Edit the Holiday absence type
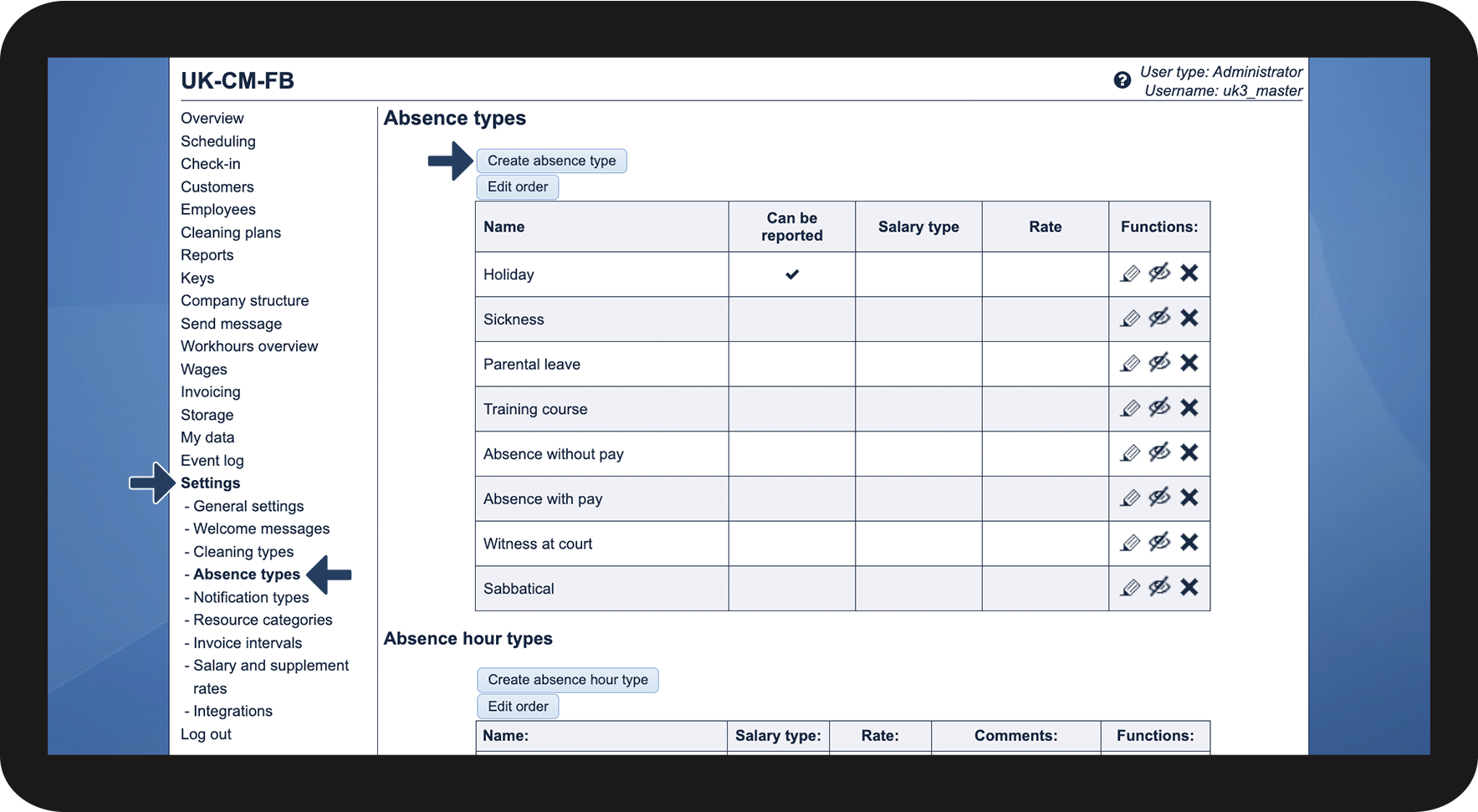This screenshot has height=812, width=1478. pos(1130,273)
